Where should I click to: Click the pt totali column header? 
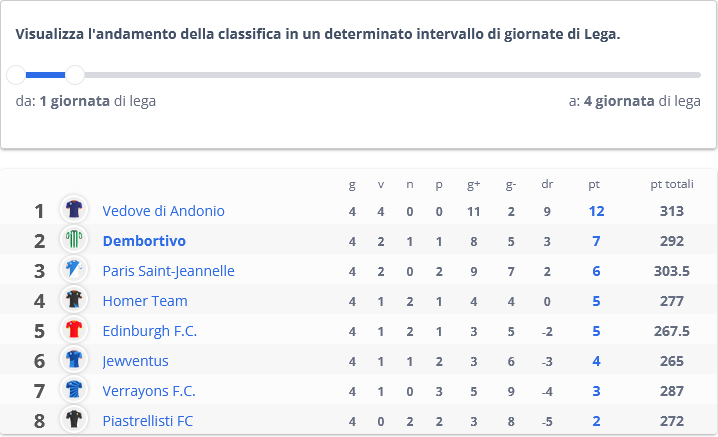(x=672, y=184)
